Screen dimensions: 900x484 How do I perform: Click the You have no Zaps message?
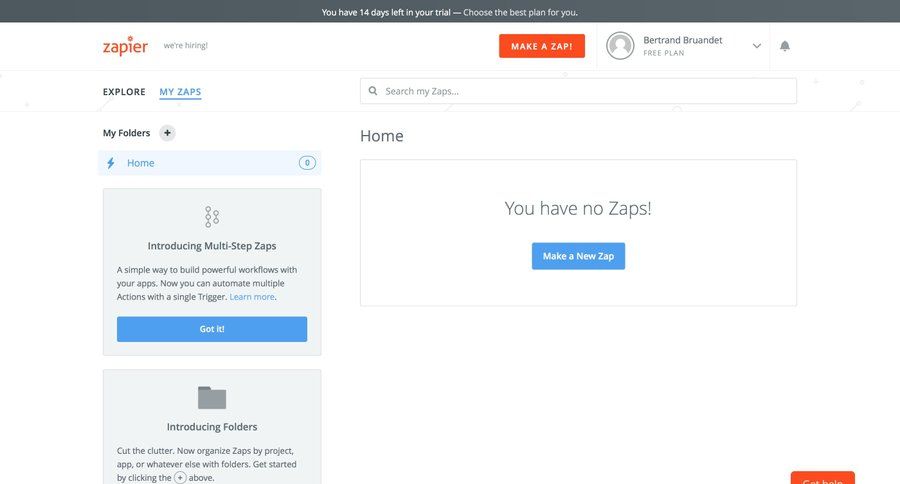(x=578, y=208)
